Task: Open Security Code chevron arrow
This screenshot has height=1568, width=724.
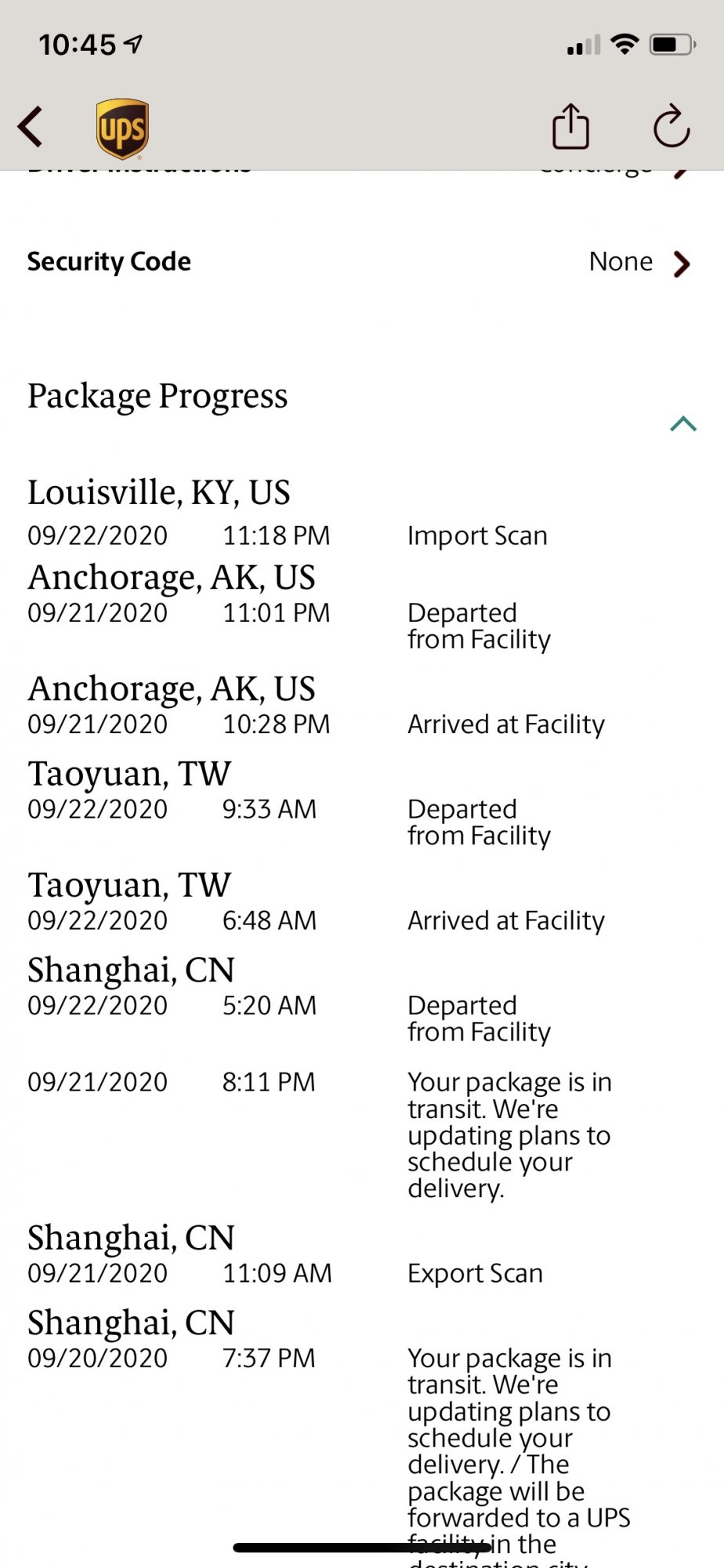Action: (x=682, y=264)
